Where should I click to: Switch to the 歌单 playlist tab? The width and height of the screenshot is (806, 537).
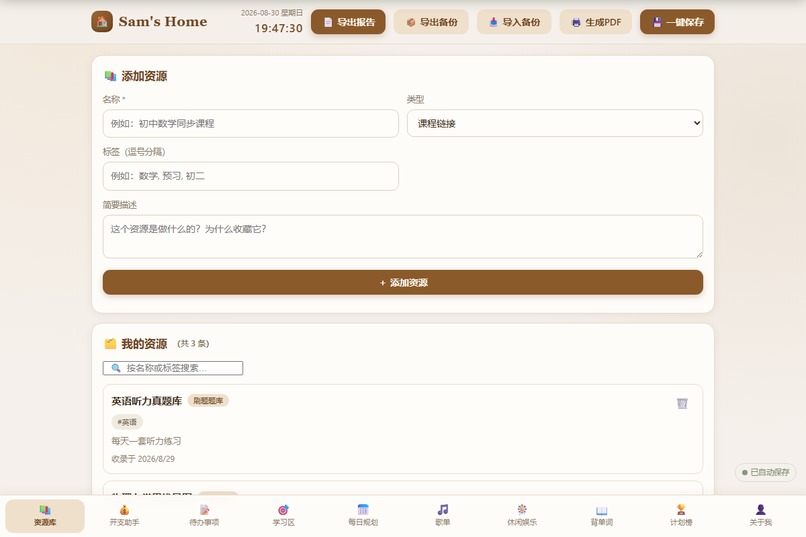click(443, 515)
